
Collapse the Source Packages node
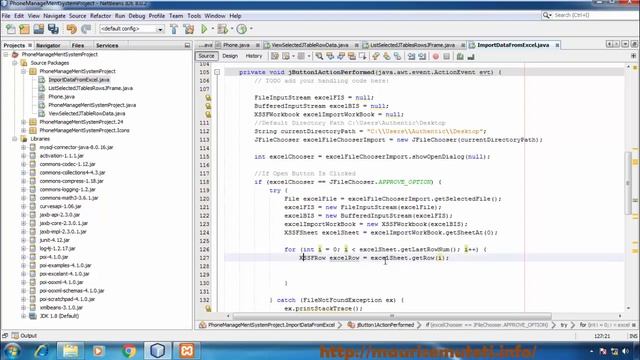(15, 63)
